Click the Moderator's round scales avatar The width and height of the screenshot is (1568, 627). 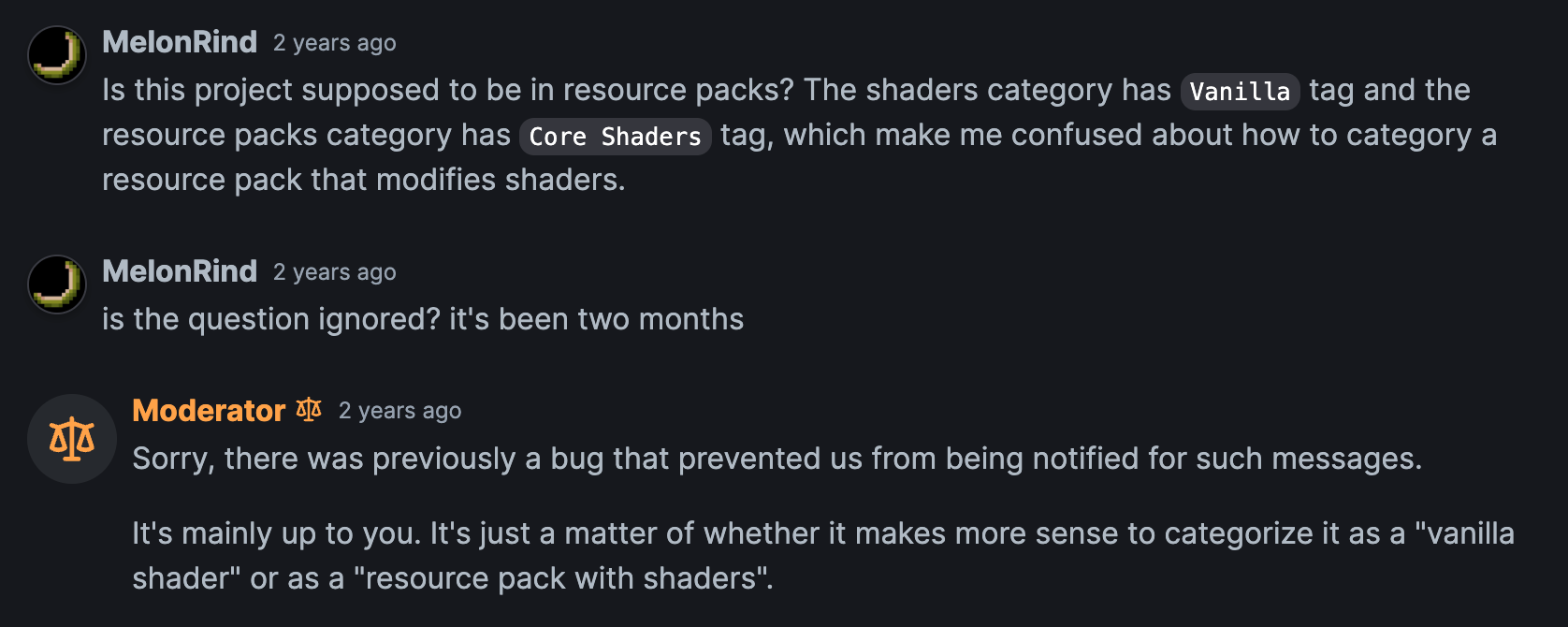pyautogui.click(x=72, y=439)
